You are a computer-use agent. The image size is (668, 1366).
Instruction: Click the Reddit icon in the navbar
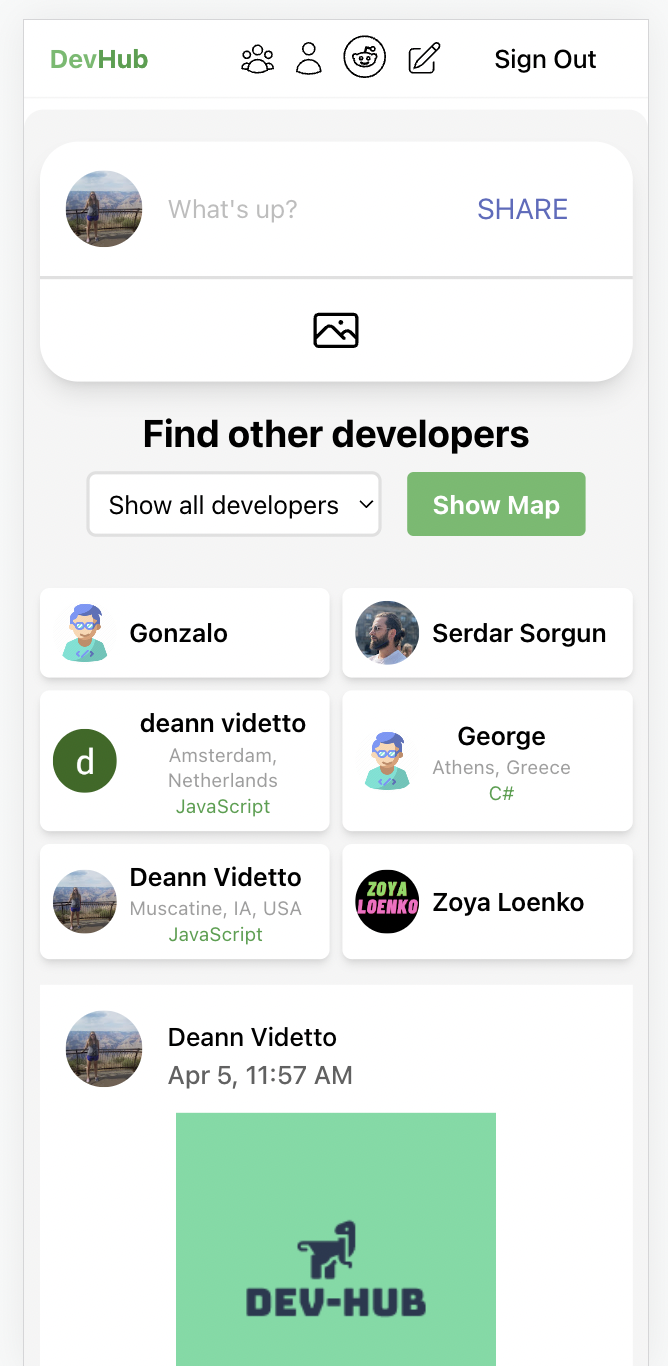[x=364, y=57]
